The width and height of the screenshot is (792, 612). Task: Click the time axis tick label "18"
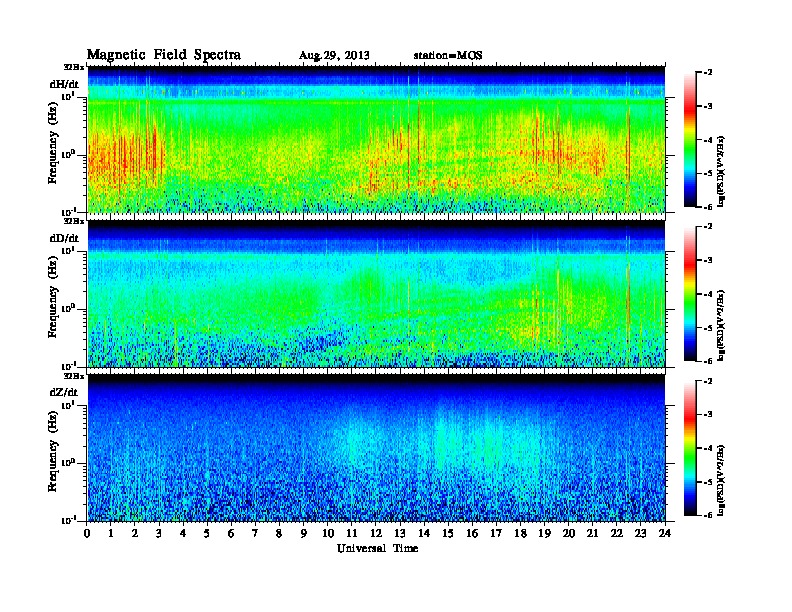coord(520,534)
